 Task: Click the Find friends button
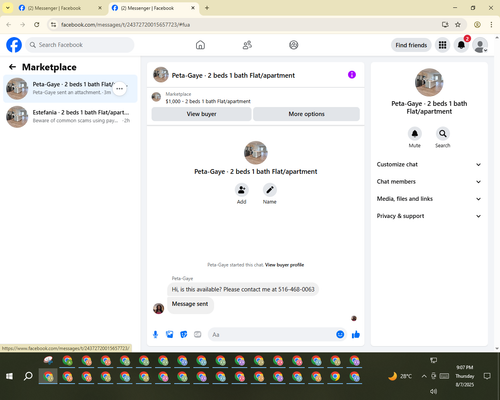(x=411, y=45)
